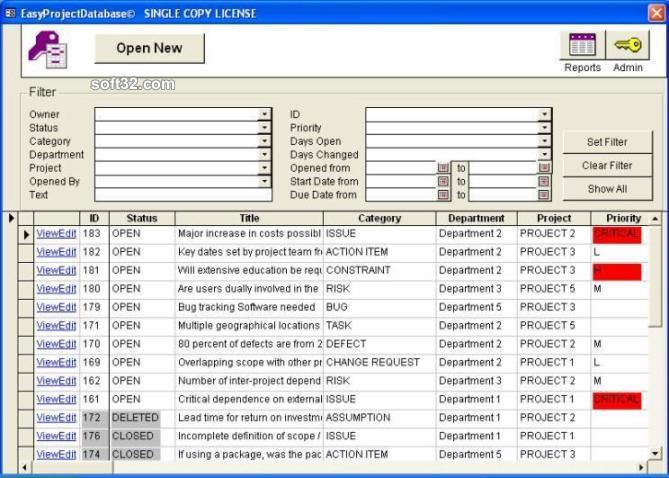Click the Access form icon in title bar
The image size is (669, 478).
10,13
